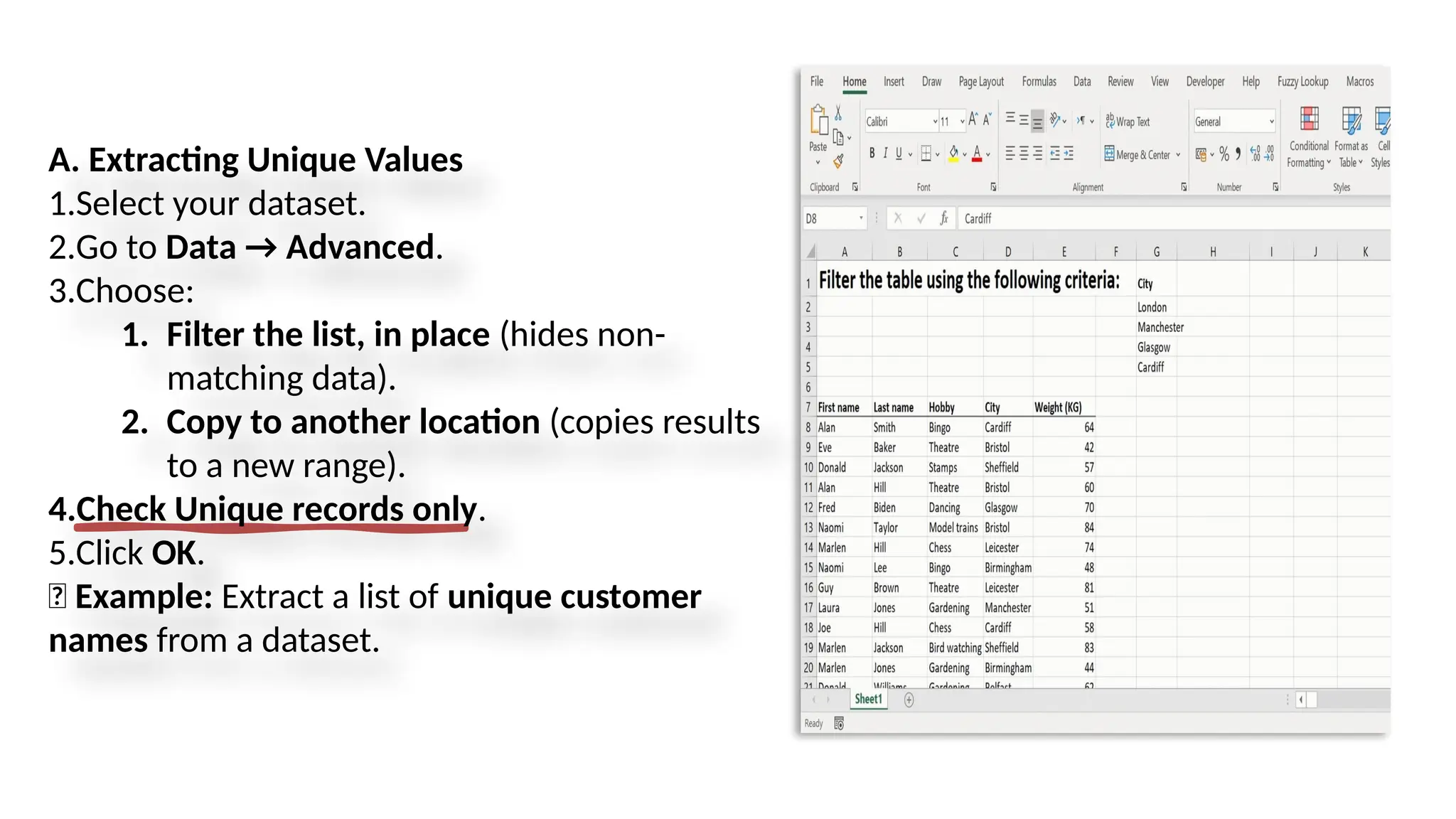Open the Clipboard dialog launcher

pyautogui.click(x=855, y=187)
